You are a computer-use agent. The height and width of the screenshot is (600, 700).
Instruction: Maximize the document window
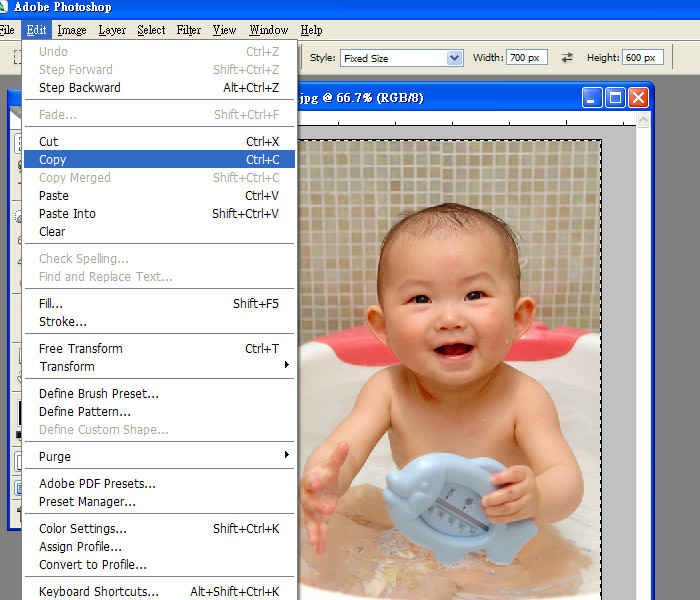click(615, 98)
